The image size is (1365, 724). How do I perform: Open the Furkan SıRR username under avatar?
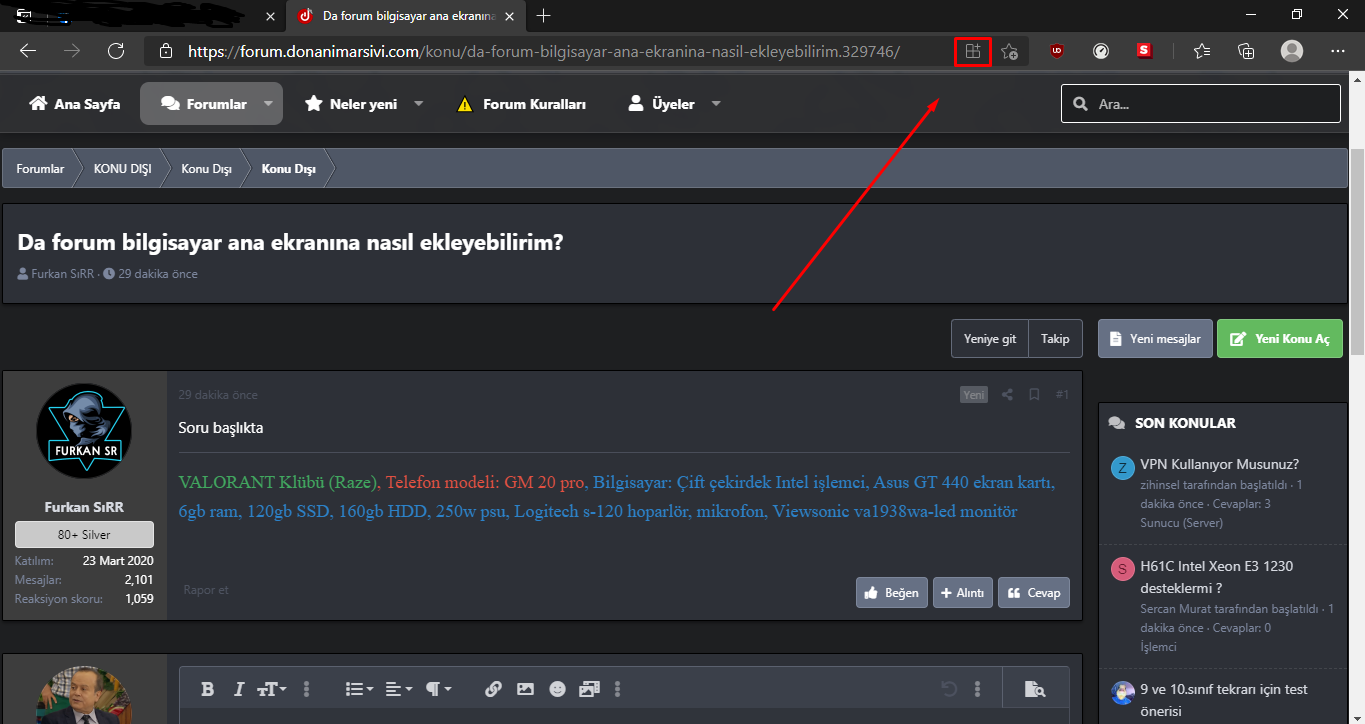pyautogui.click(x=84, y=507)
